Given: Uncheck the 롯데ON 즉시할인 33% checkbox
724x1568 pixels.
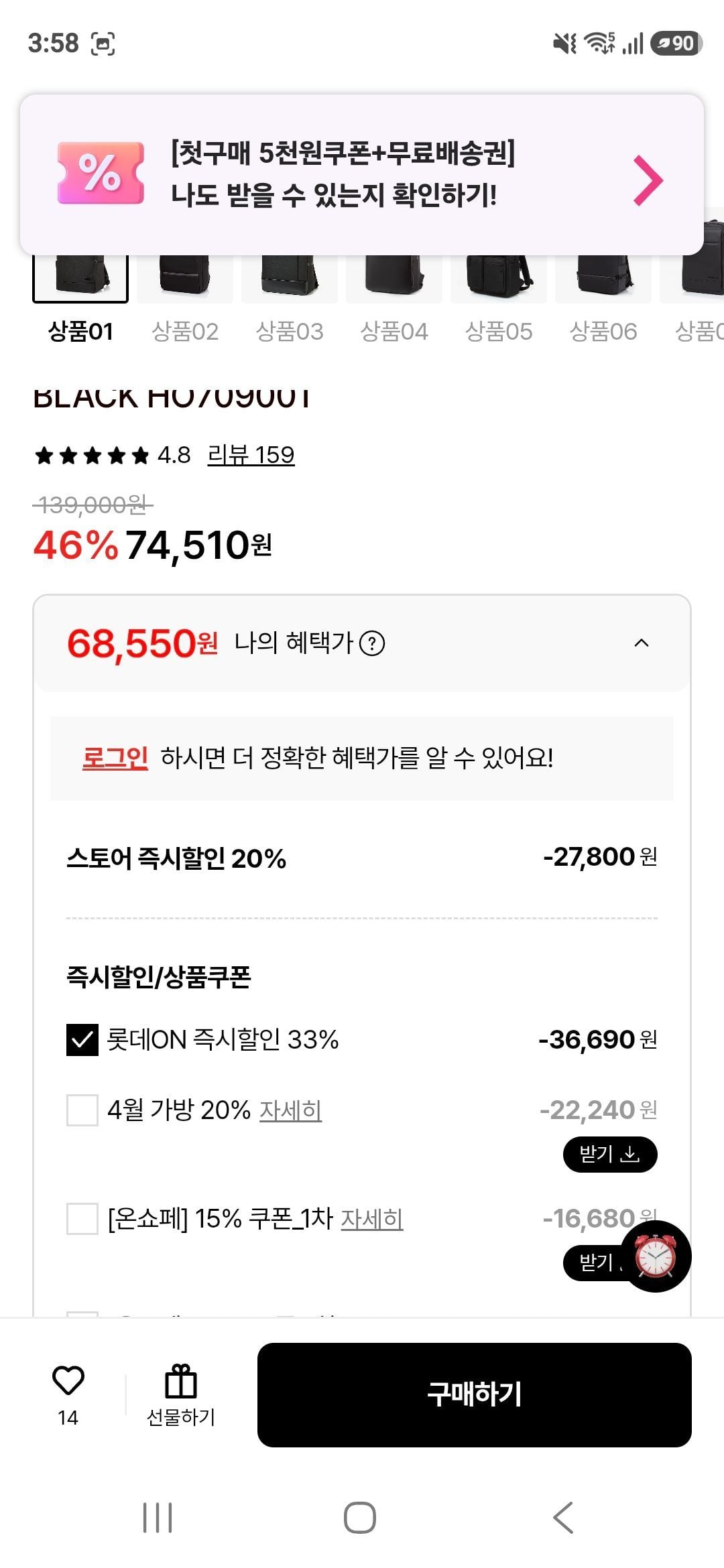Looking at the screenshot, I should click(82, 1039).
